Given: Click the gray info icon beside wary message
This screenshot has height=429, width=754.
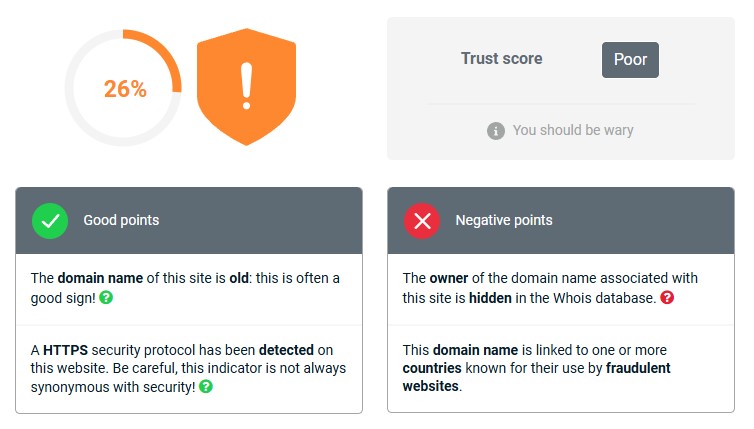Looking at the screenshot, I should (496, 131).
